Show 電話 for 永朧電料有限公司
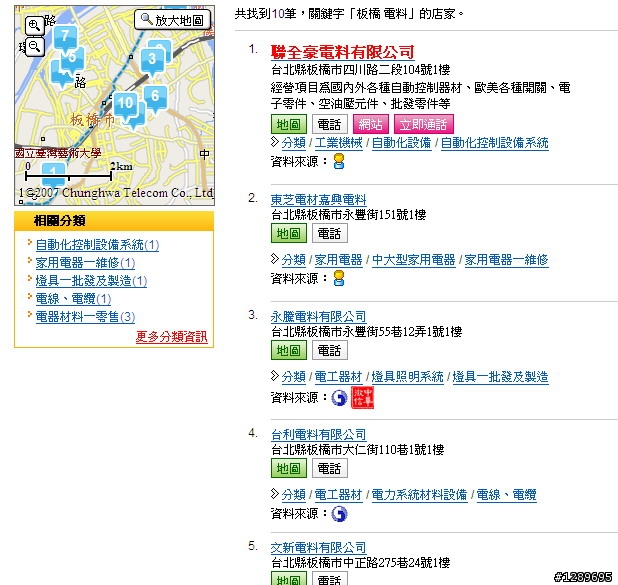 point(330,350)
